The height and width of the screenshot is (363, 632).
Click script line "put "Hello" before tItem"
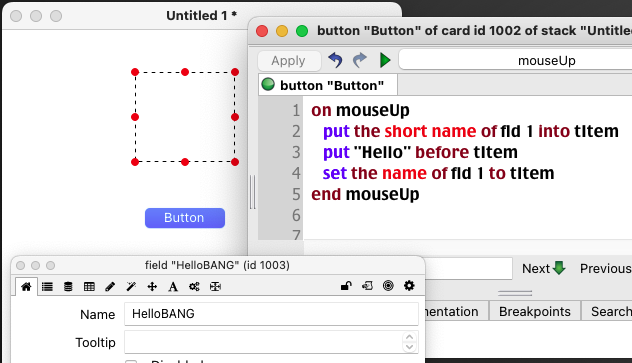(420, 152)
